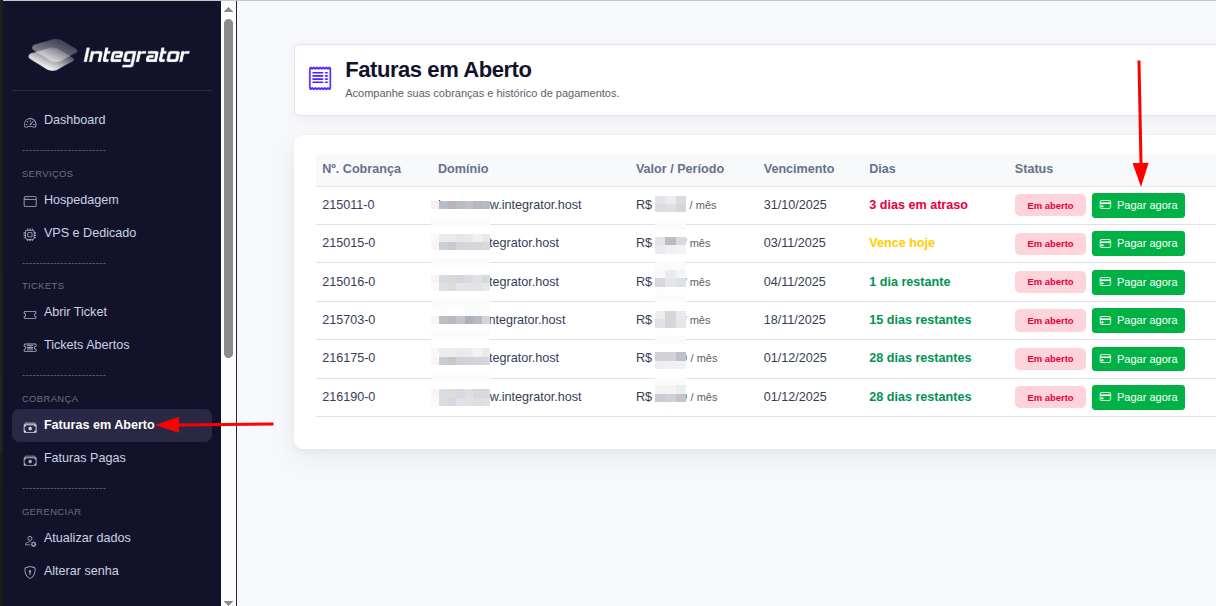The image size is (1216, 606).
Task: Click the Vencimento column header
Action: (x=798, y=169)
